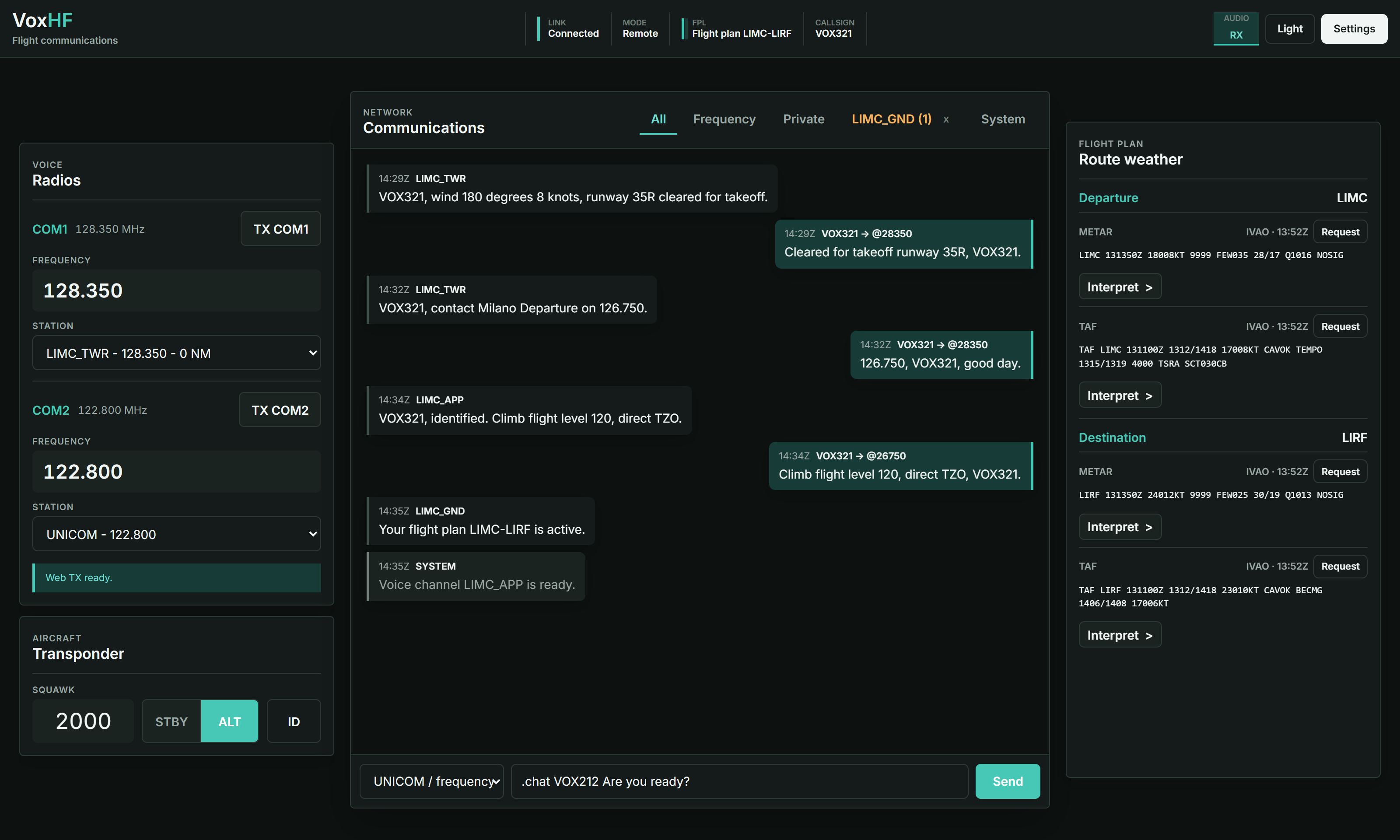Expand Interpret for the LIMC METAR
The width and height of the screenshot is (1400, 840).
tap(1120, 287)
